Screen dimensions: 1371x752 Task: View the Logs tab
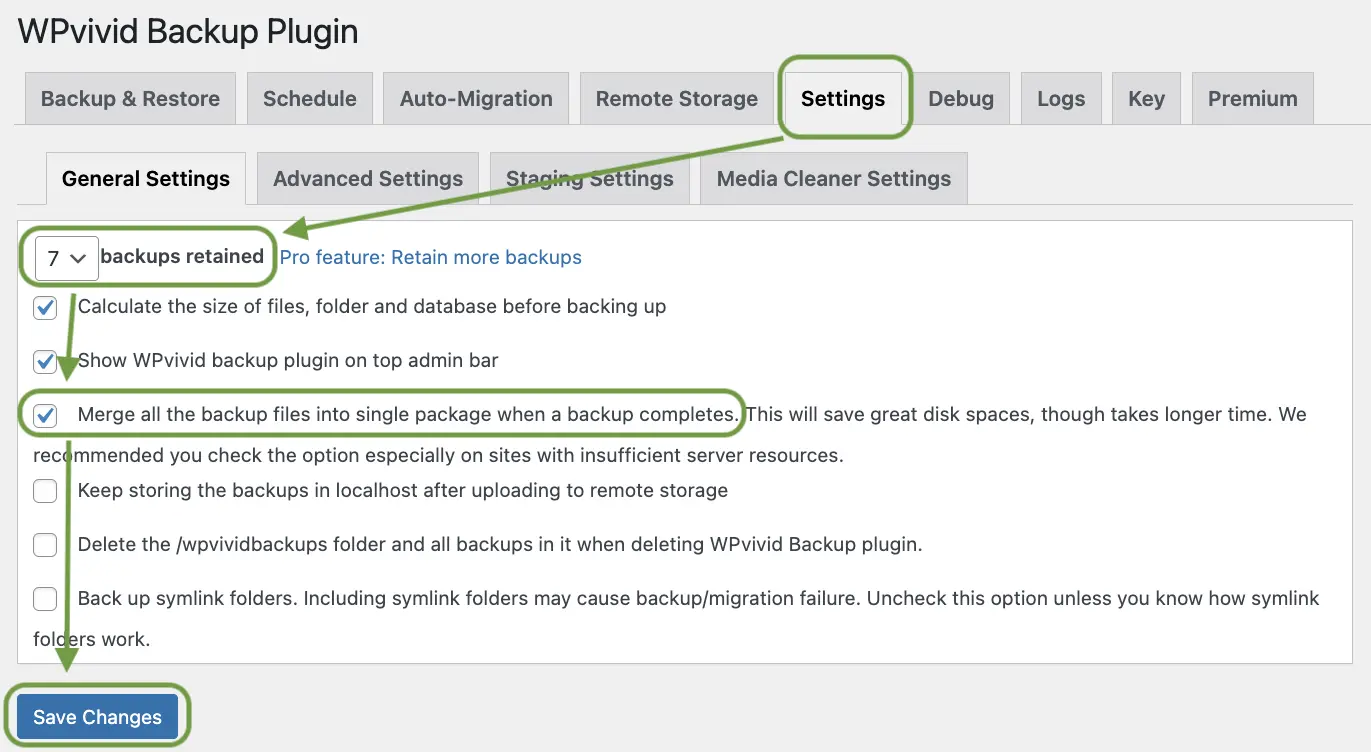coord(1061,98)
